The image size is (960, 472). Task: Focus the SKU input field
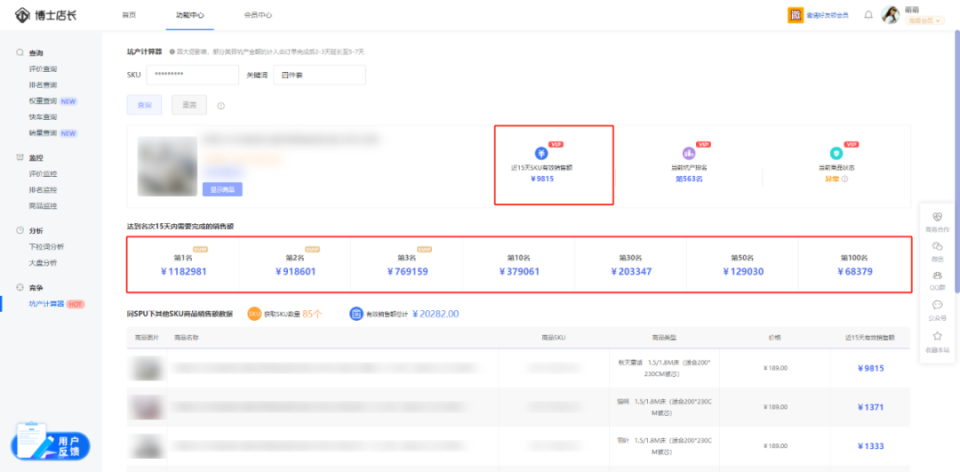click(192, 75)
